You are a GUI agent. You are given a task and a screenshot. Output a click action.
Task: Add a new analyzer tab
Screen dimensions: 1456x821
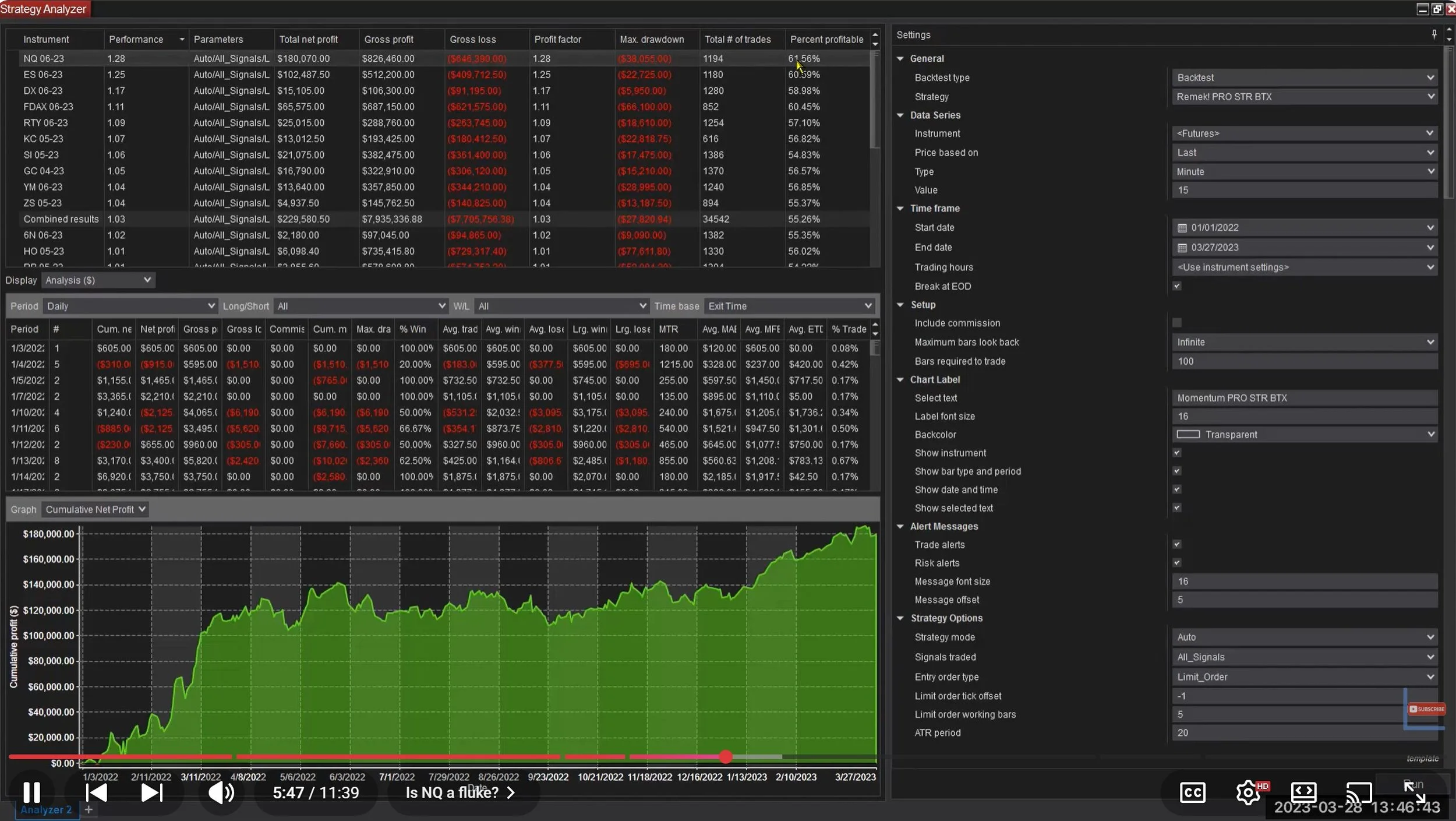(x=89, y=809)
